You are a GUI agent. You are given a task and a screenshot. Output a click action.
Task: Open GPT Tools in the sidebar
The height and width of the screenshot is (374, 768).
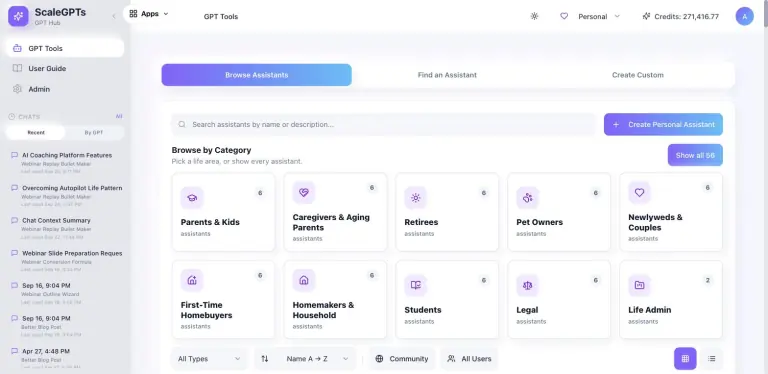pos(65,48)
